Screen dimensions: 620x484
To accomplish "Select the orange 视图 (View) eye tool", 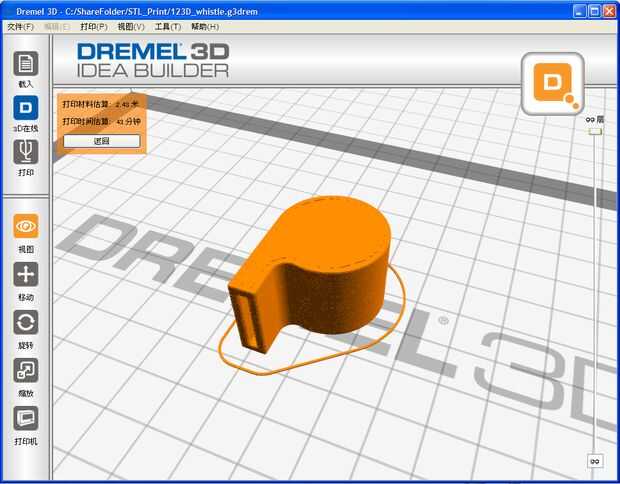I will 26,226.
